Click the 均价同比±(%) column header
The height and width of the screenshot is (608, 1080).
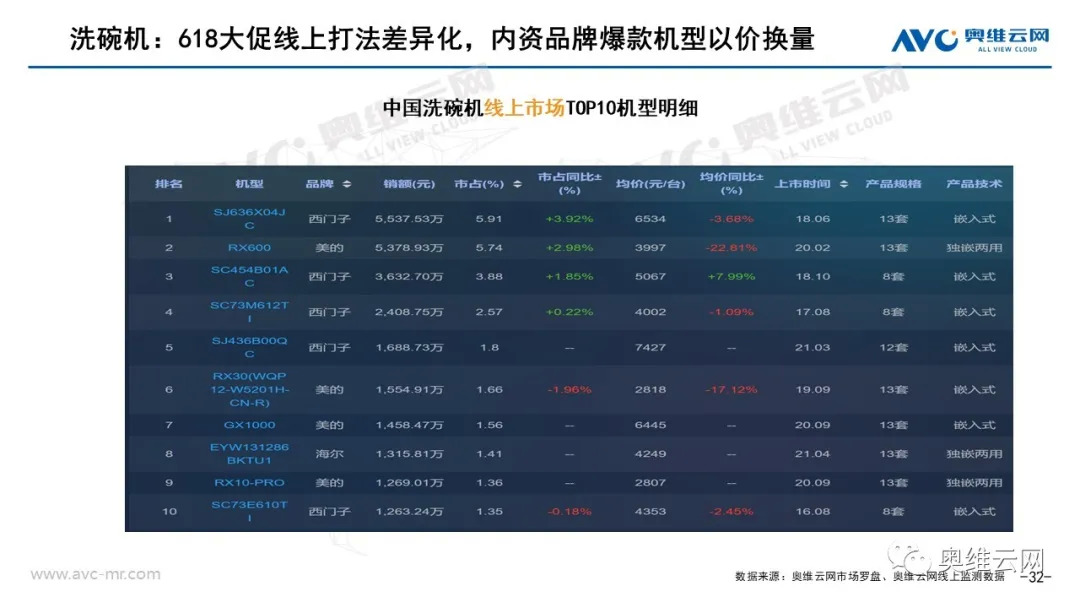tap(731, 184)
